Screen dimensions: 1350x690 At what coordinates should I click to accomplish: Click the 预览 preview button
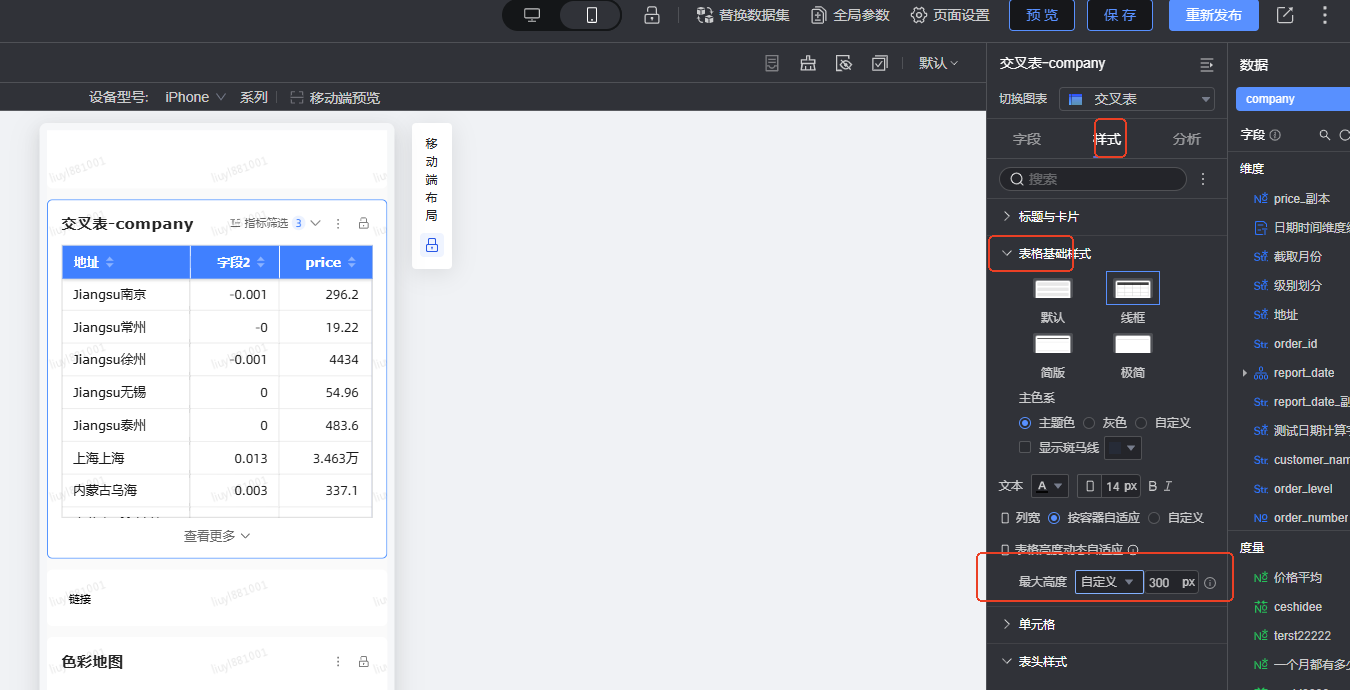tap(1042, 15)
